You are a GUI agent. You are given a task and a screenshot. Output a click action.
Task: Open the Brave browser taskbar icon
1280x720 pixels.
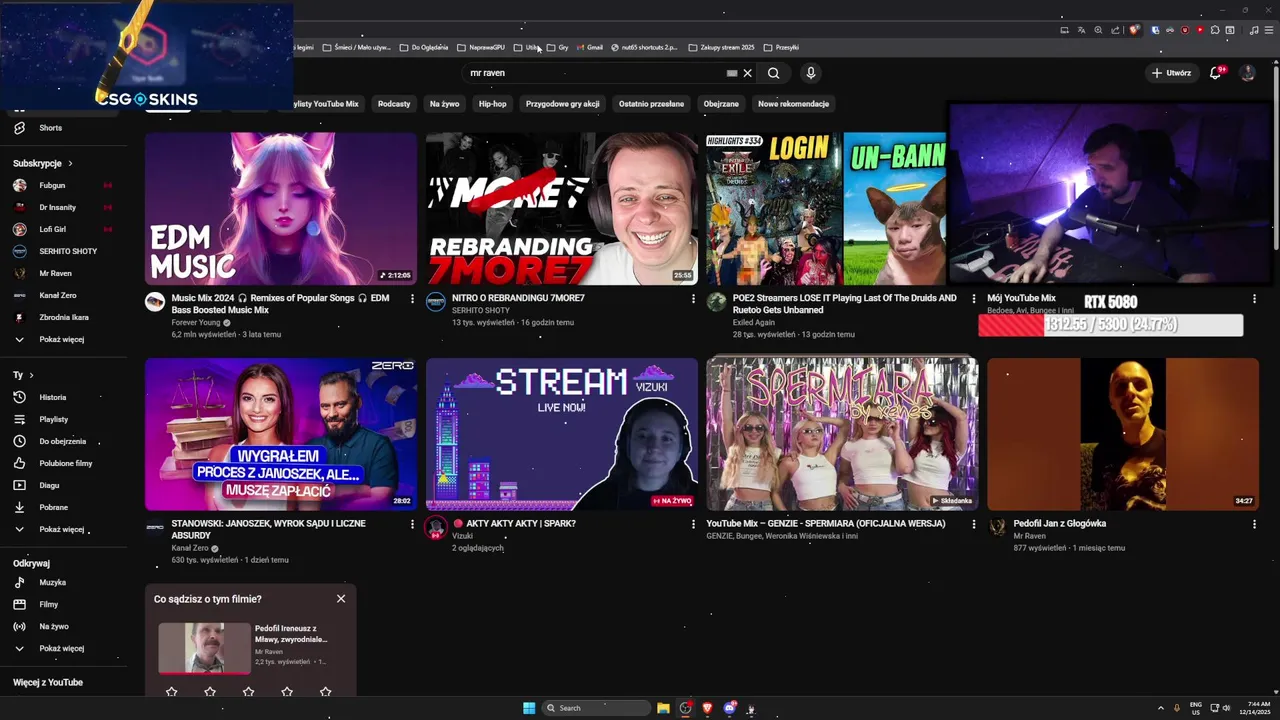pyautogui.click(x=708, y=708)
